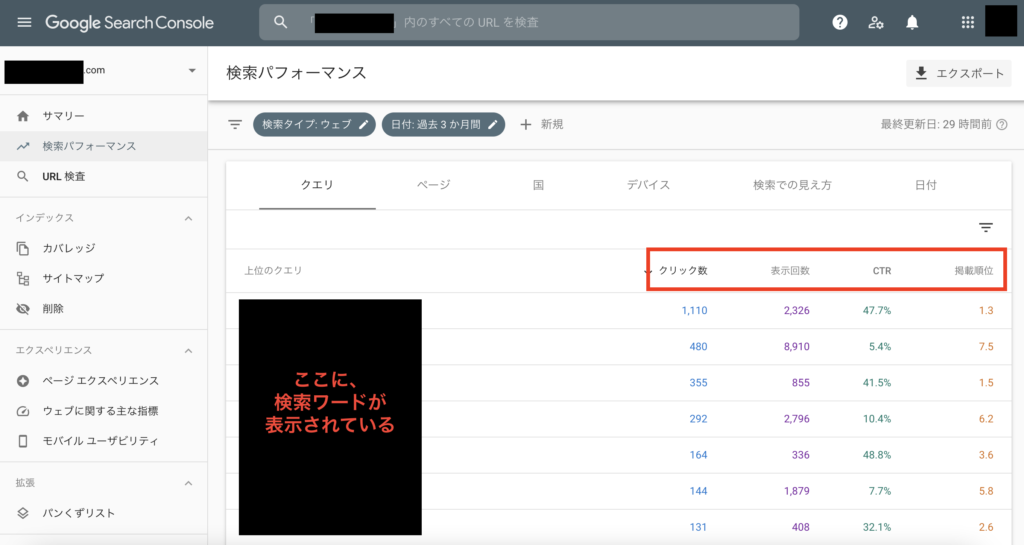Switch to the 国 tab
This screenshot has width=1024, height=545.
tap(538, 185)
